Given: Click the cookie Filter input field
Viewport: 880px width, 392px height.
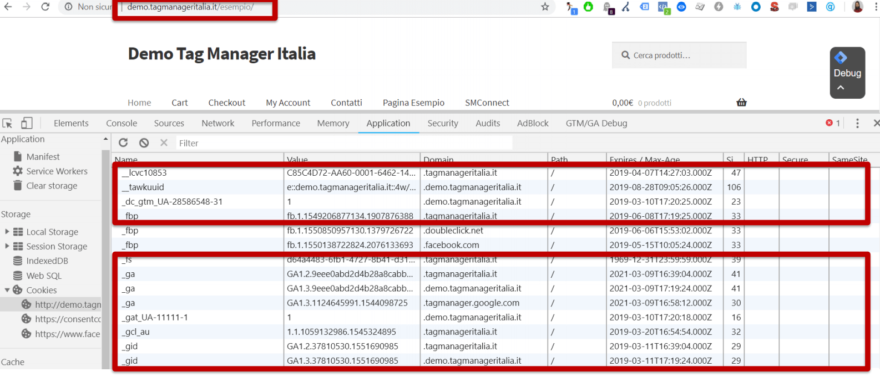Looking at the screenshot, I should coord(344,143).
